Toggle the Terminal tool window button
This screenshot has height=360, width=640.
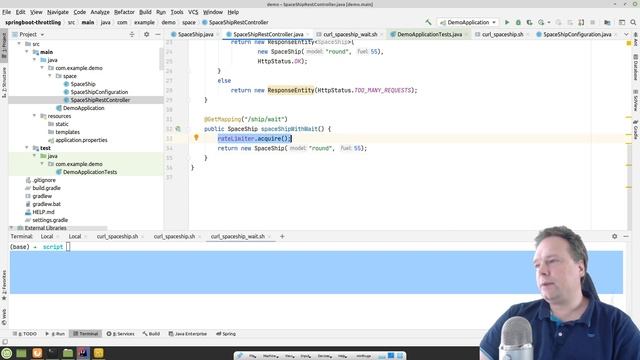coord(86,334)
